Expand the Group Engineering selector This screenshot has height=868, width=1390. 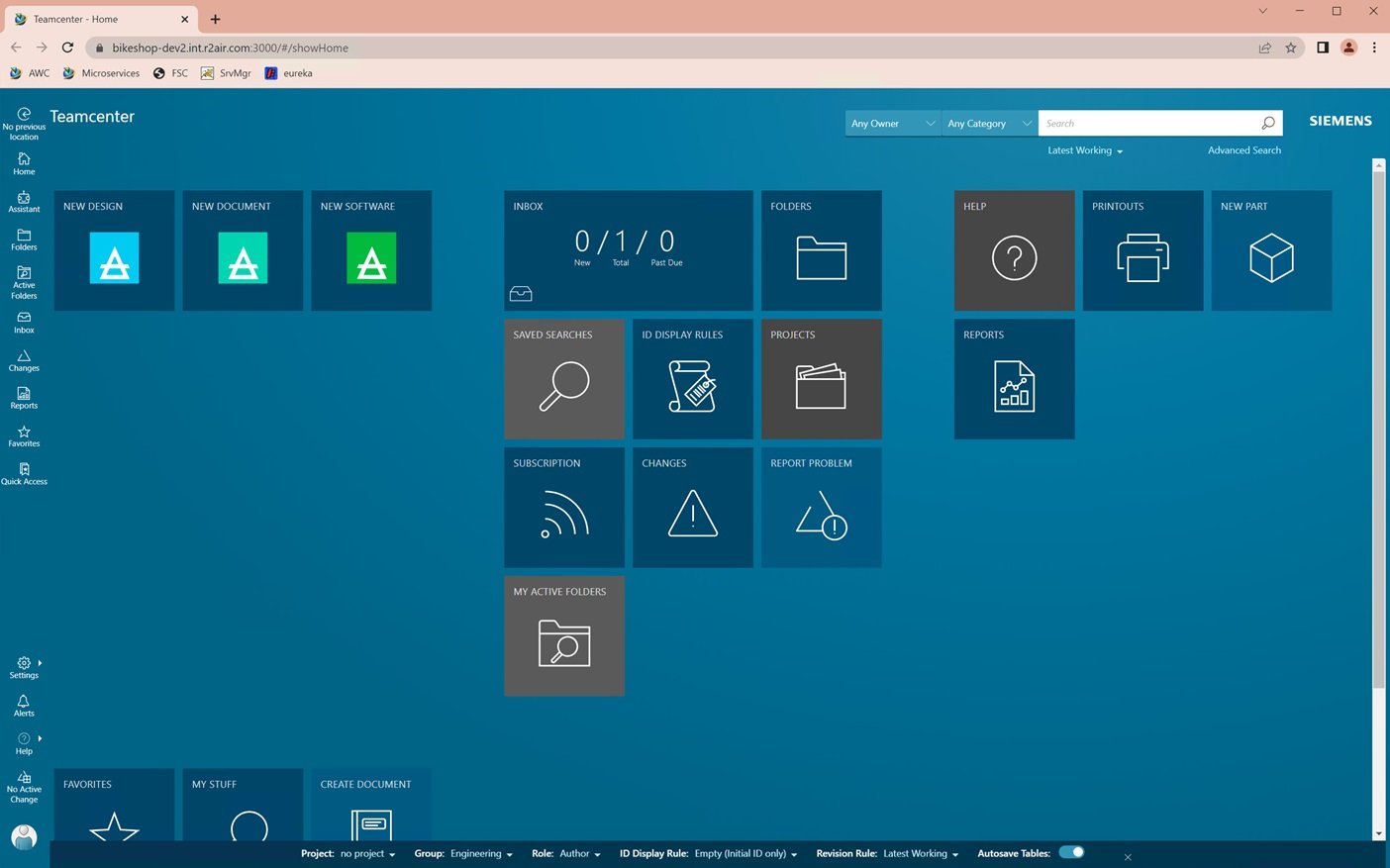[x=482, y=853]
